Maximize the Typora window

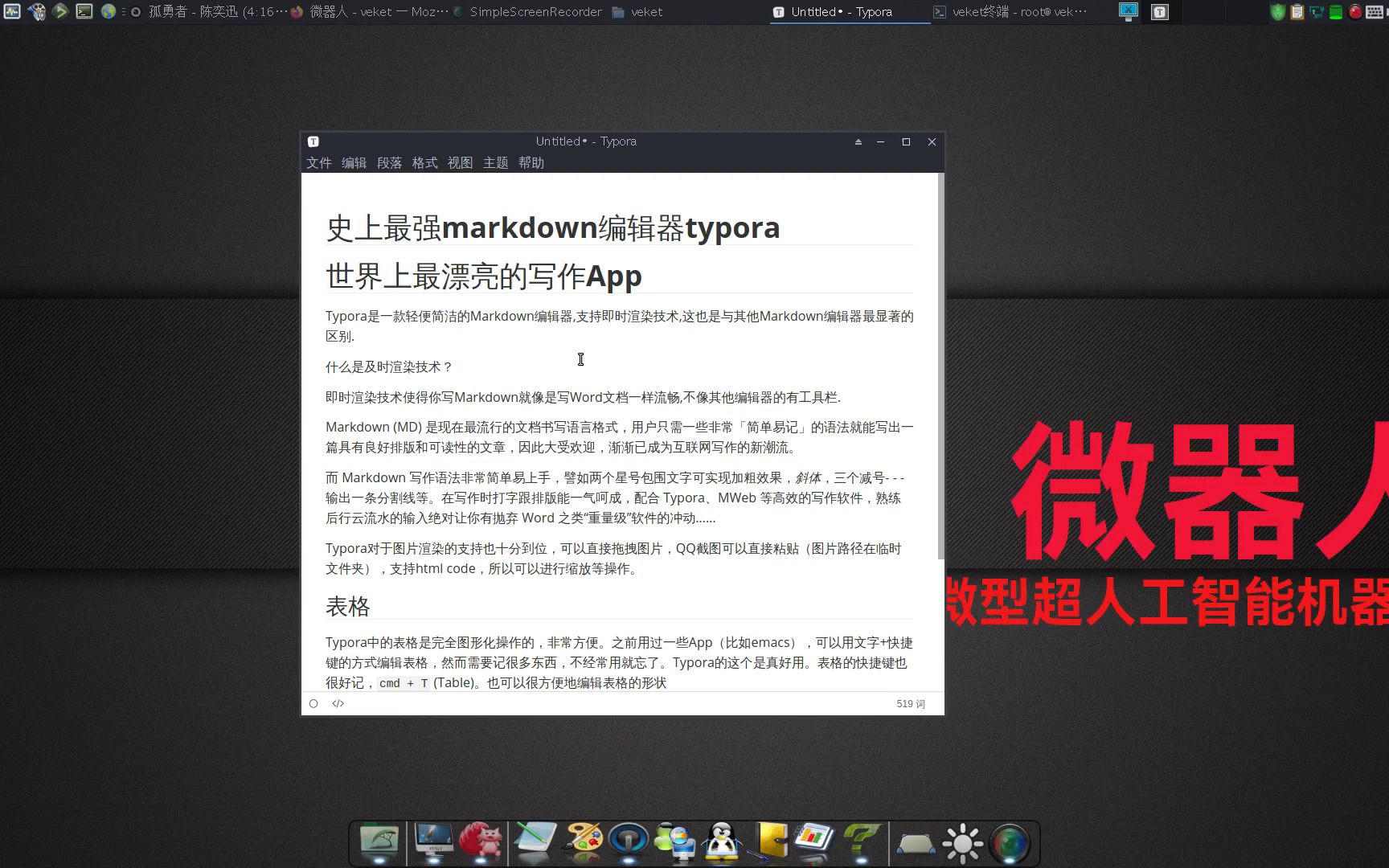click(x=906, y=141)
